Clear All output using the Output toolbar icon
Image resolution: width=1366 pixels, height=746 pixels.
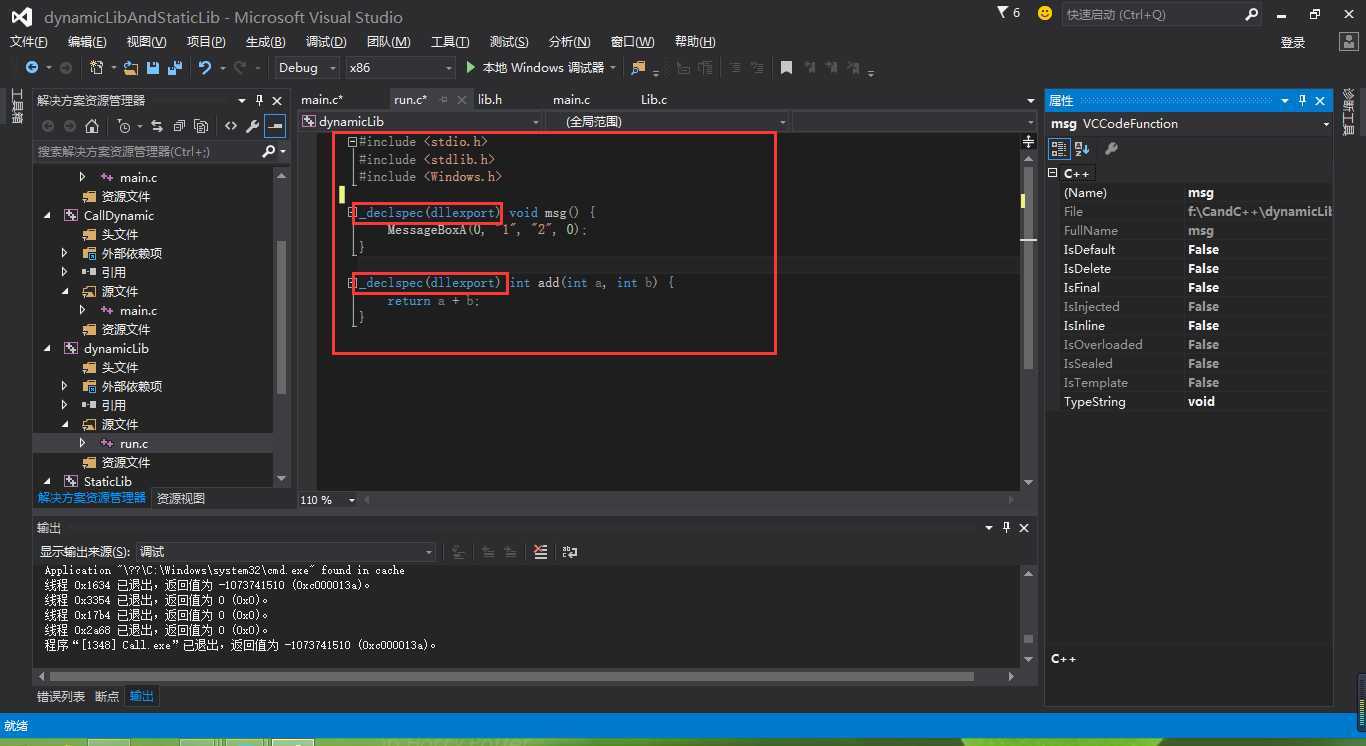point(541,551)
